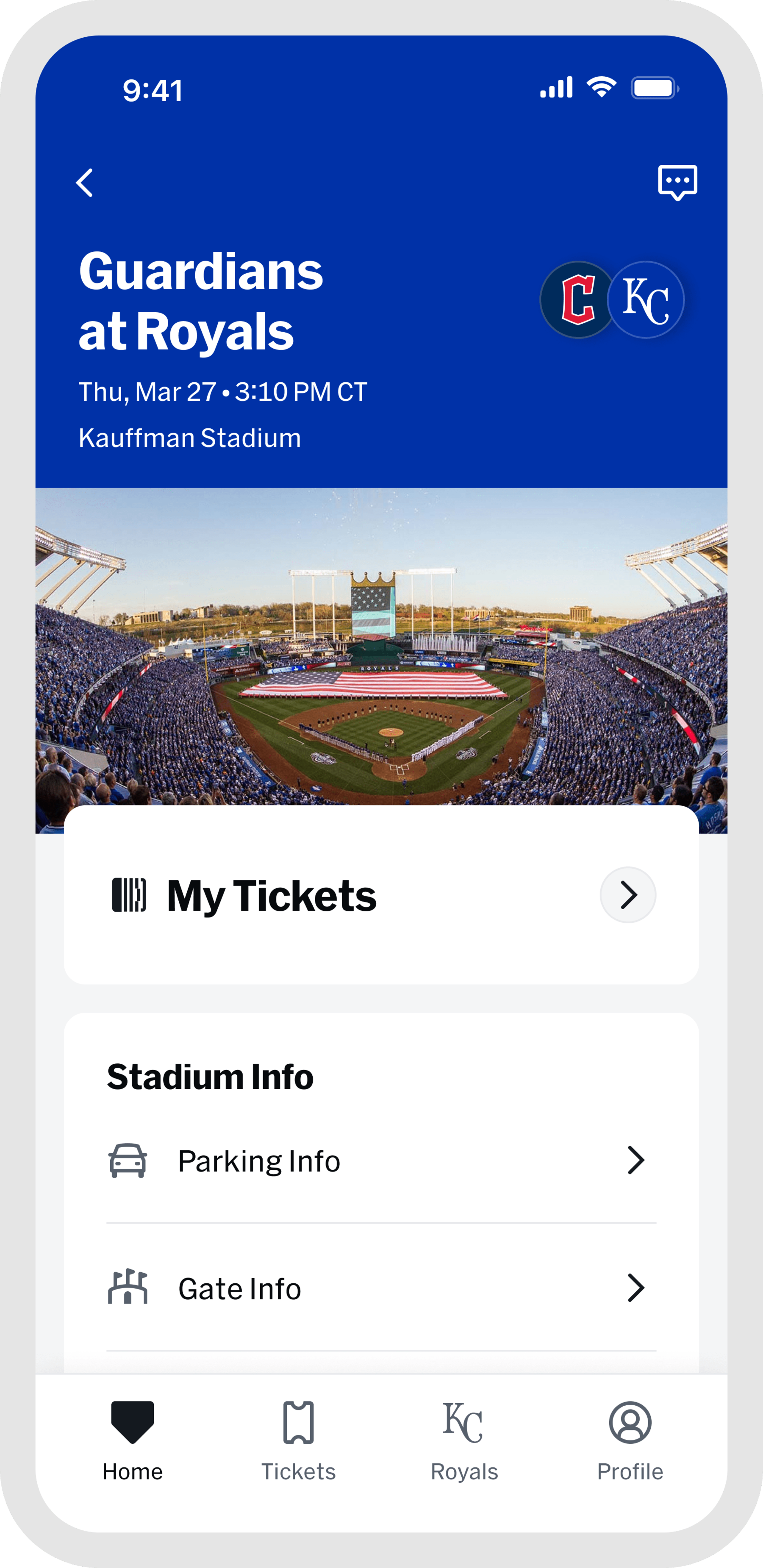Expand My Tickets with the circled chevron

coord(628,895)
